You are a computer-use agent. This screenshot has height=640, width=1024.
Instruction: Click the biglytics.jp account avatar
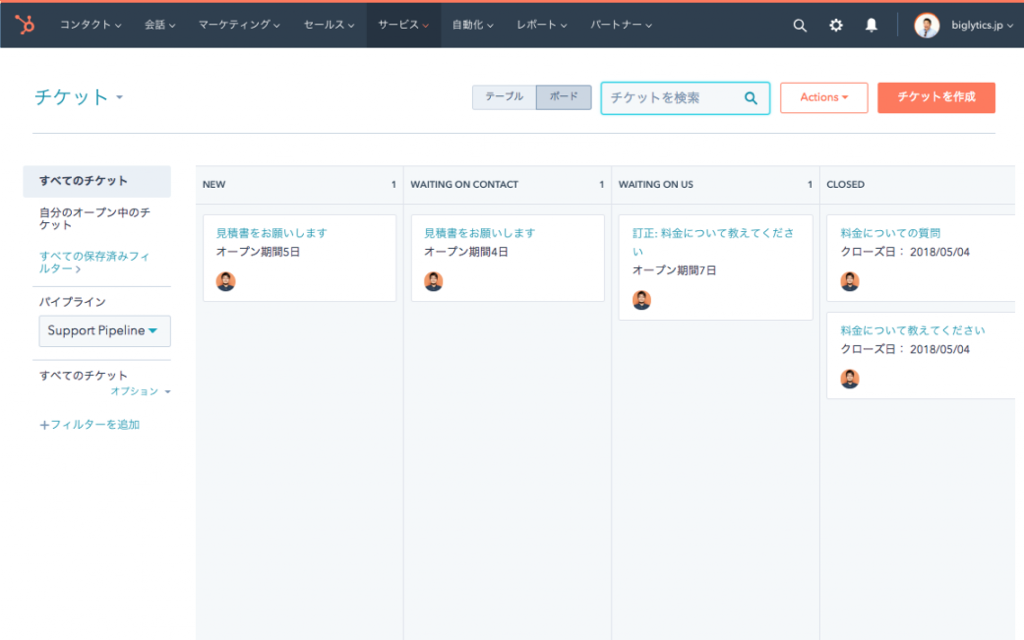pyautogui.click(x=926, y=25)
